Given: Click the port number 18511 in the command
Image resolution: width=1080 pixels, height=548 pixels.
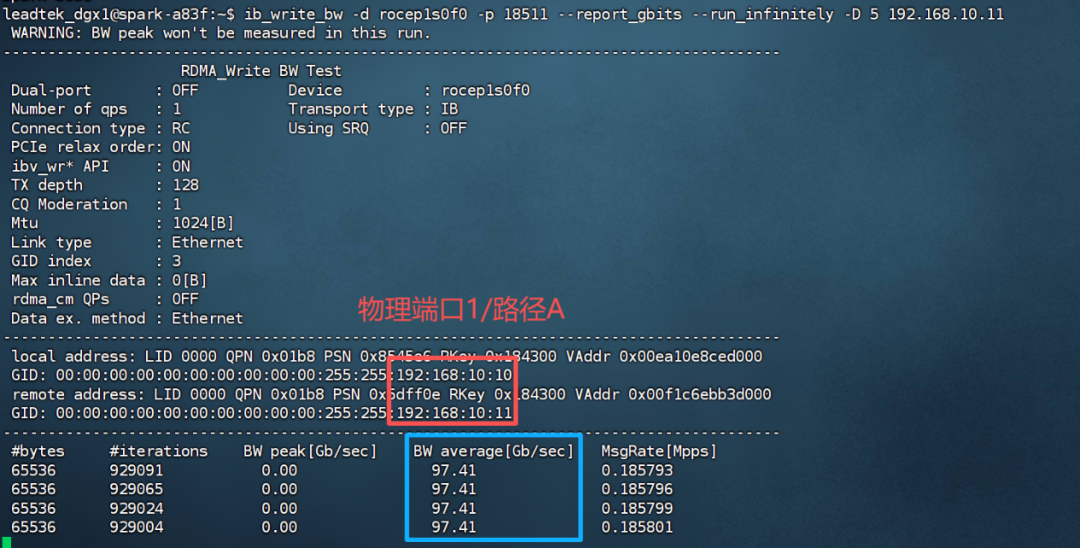Looking at the screenshot, I should click(x=526, y=14).
